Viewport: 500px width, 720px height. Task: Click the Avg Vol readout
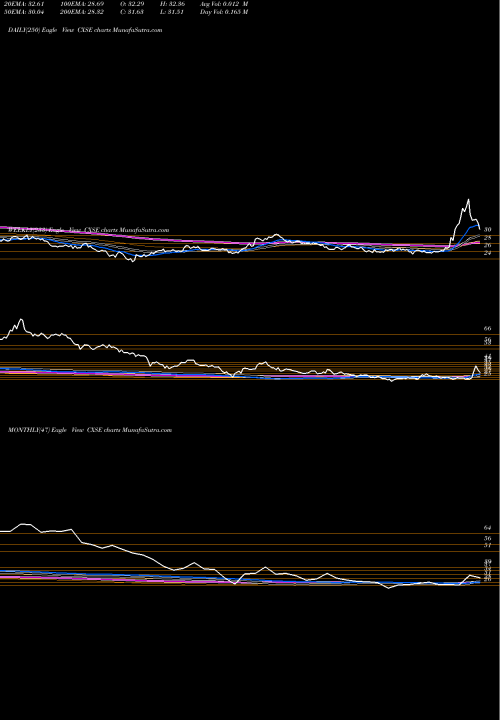pyautogui.click(x=224, y=4)
